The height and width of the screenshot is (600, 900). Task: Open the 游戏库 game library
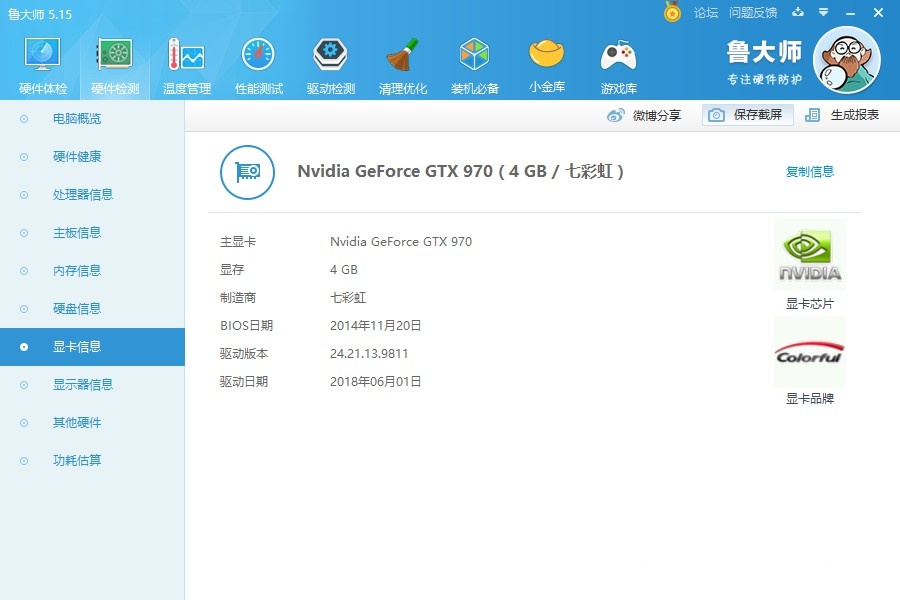618,60
